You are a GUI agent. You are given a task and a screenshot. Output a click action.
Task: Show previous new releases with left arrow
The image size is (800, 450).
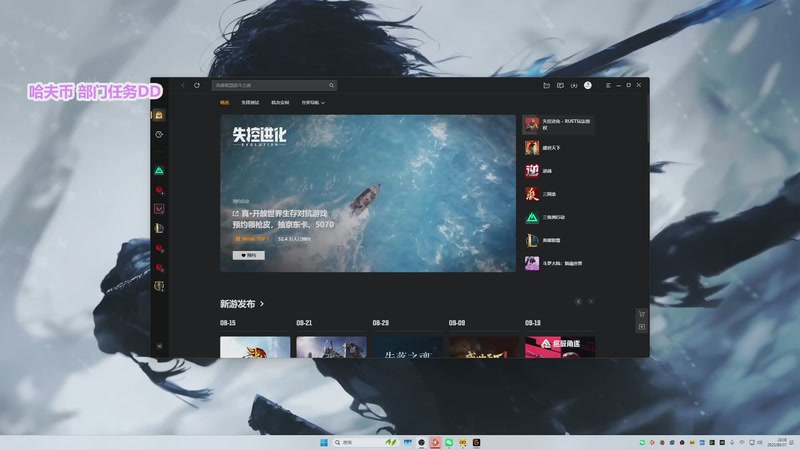coord(578,302)
